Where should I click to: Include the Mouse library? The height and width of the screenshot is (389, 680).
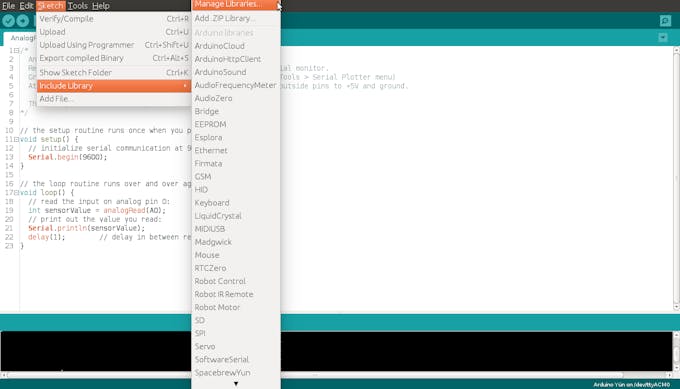pyautogui.click(x=236, y=255)
